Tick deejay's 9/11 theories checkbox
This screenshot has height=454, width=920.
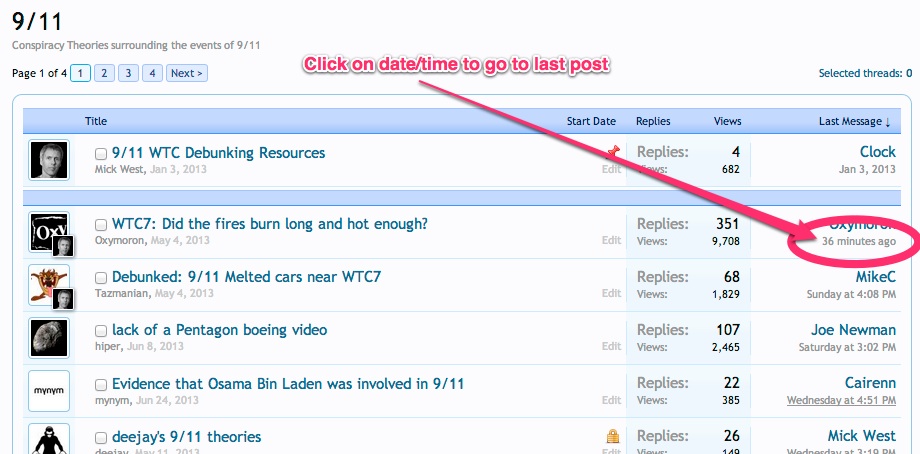(x=101, y=438)
